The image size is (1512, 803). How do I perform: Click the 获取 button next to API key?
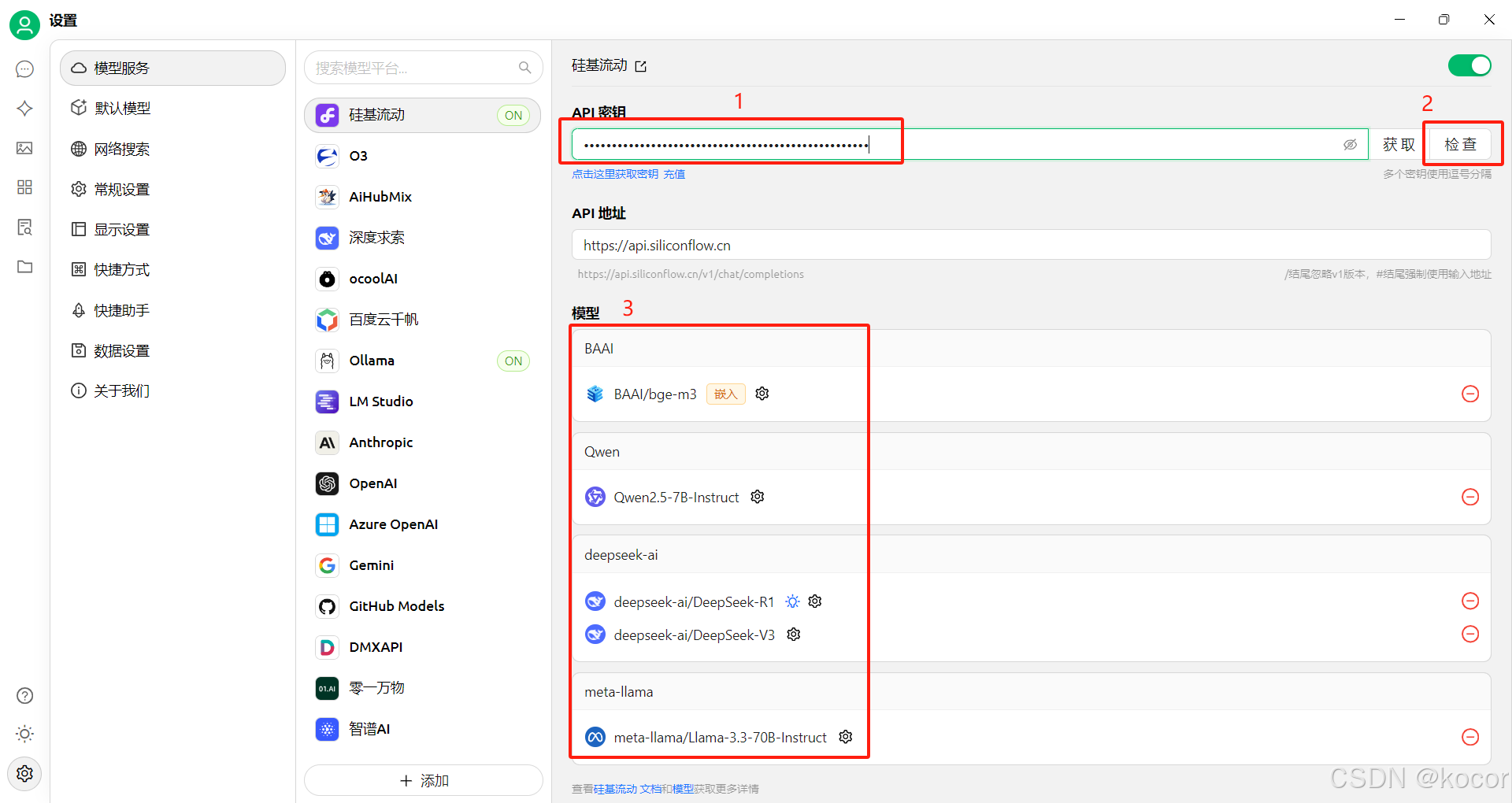[x=1398, y=145]
